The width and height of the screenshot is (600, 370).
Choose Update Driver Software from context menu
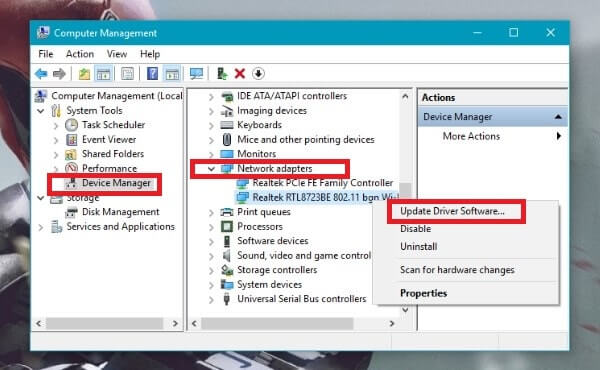click(x=452, y=211)
